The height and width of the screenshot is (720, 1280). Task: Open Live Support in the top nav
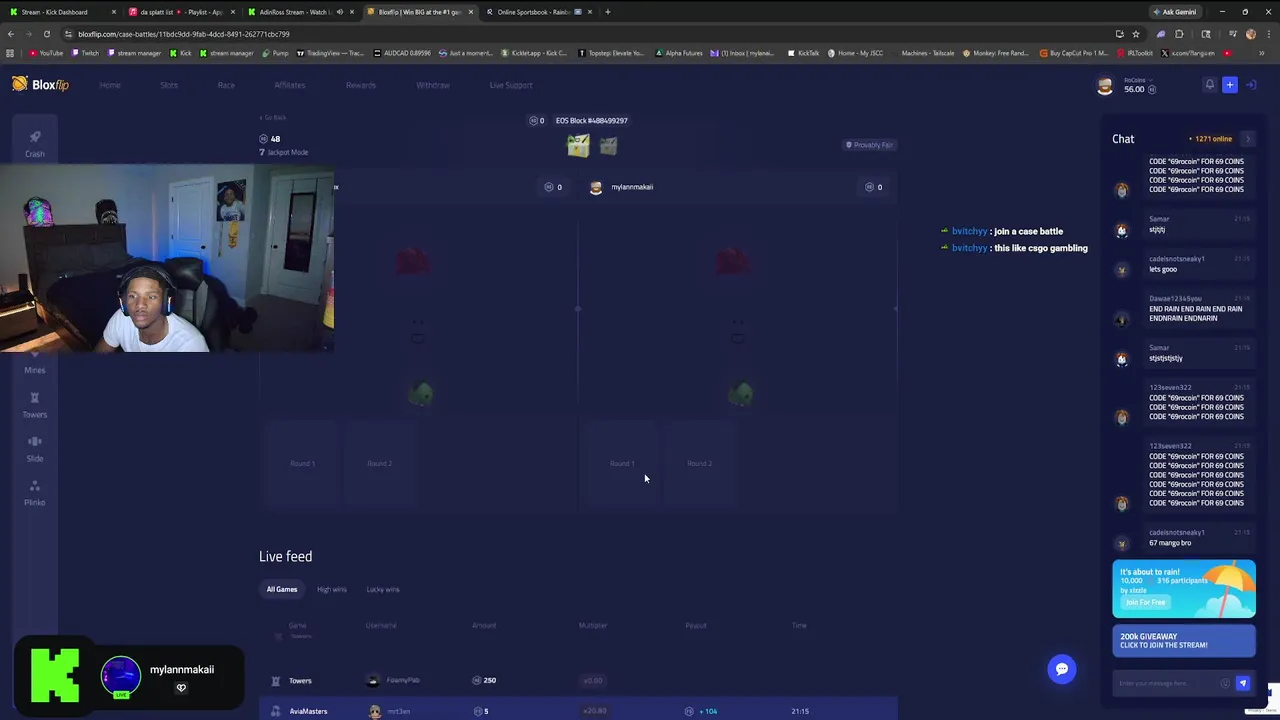coord(511,85)
